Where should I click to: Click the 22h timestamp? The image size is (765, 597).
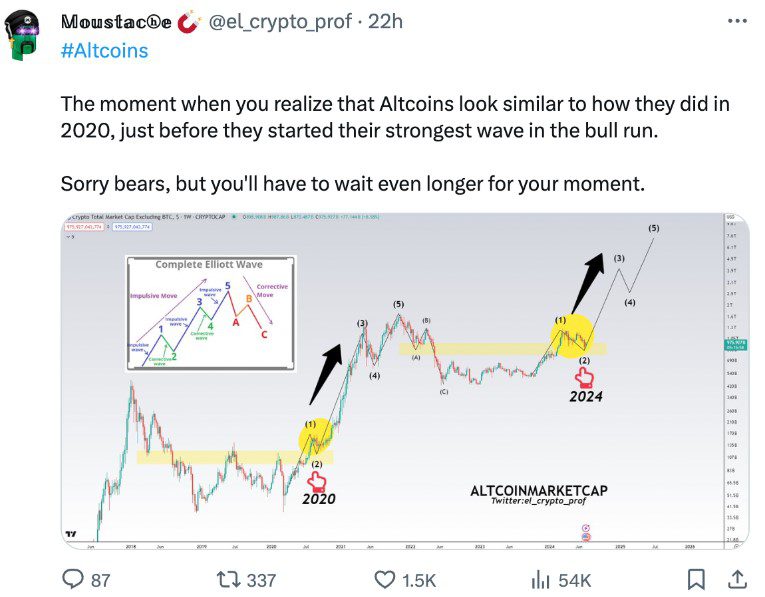click(x=384, y=22)
